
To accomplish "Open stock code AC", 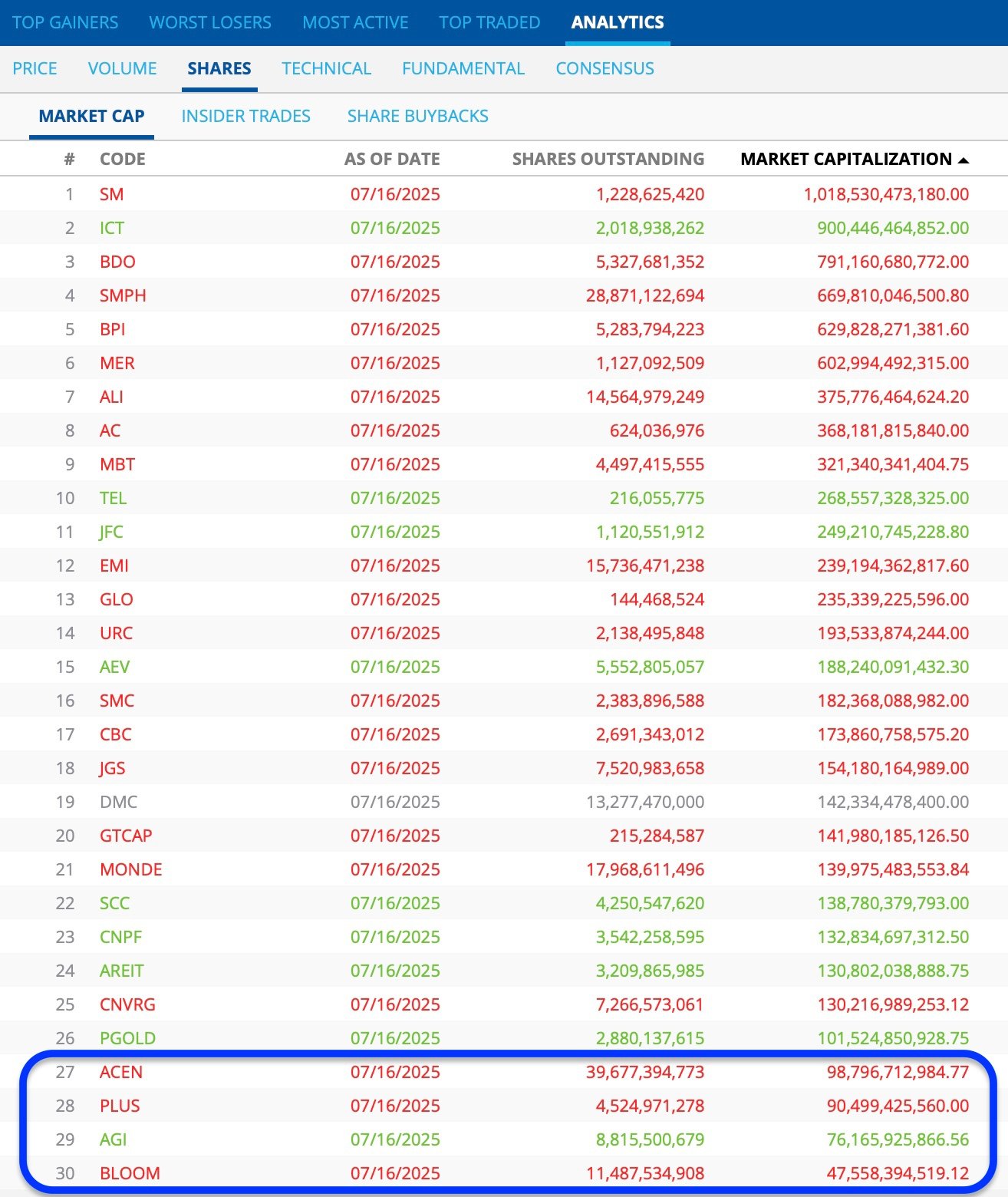I will point(110,430).
